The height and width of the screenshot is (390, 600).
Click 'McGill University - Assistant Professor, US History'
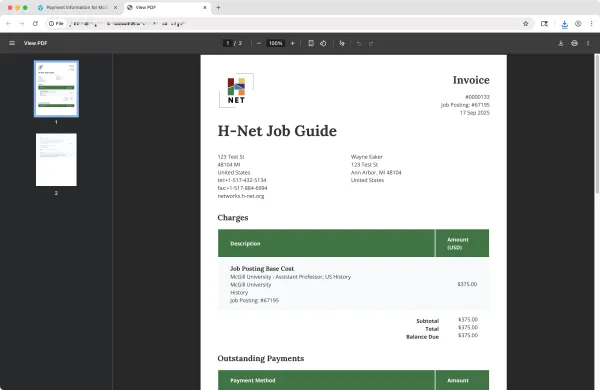290,277
